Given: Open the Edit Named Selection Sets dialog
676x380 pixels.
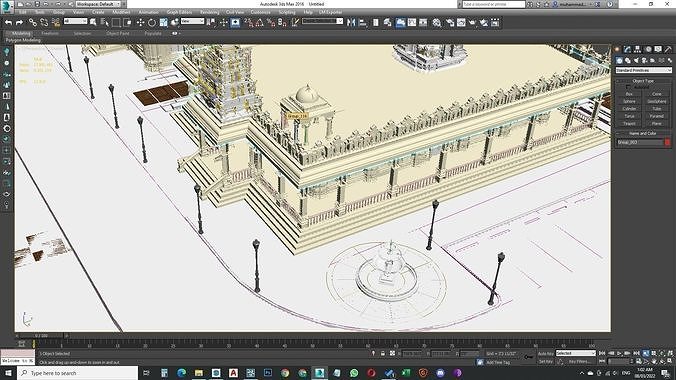Looking at the screenshot, I should [295, 22].
